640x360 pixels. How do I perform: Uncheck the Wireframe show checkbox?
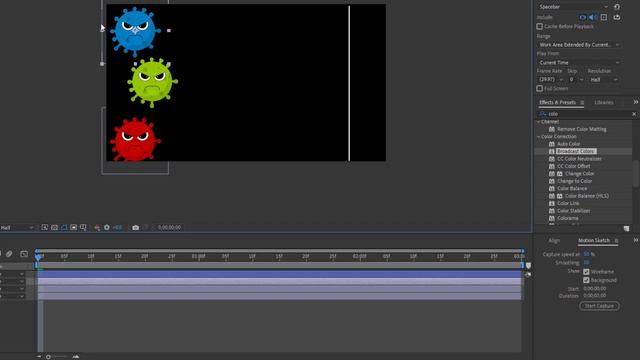[x=586, y=272]
